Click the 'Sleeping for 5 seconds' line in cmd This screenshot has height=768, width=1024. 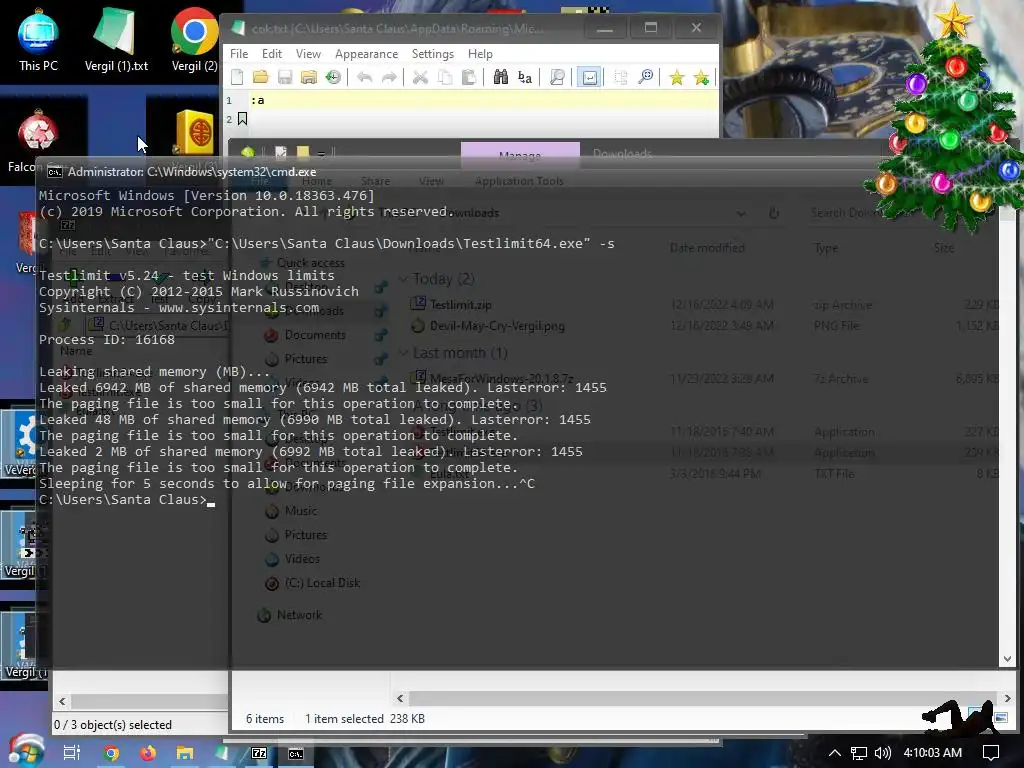click(287, 483)
